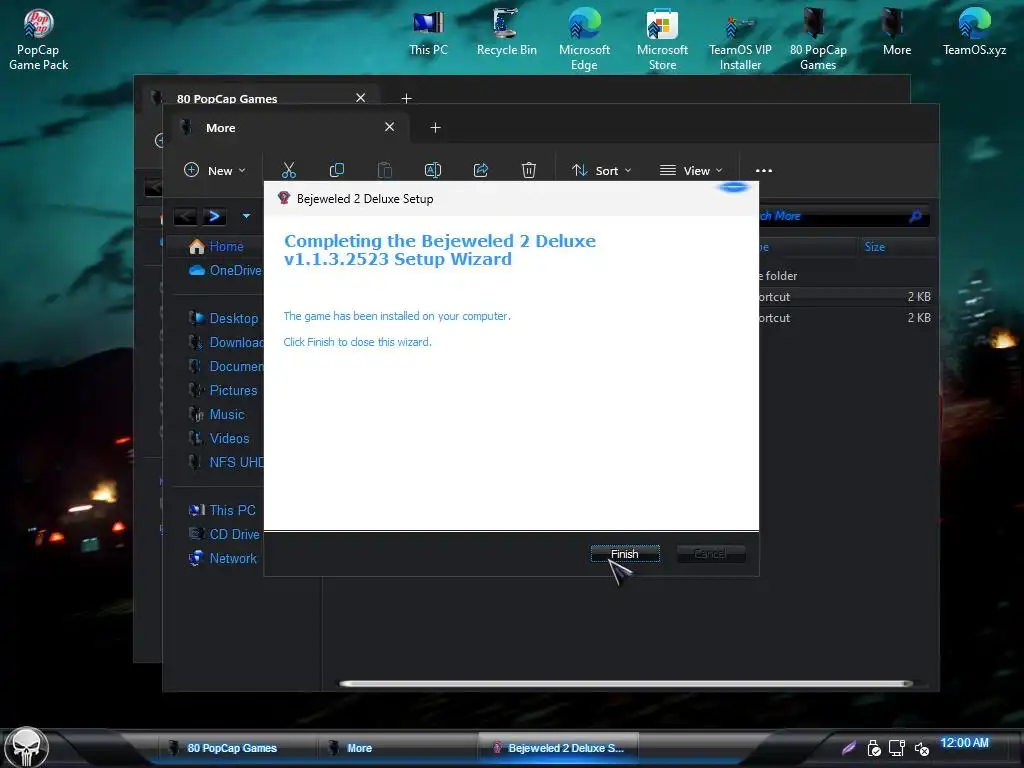
Task: Add a new tab in 80 PopCap Games window
Action: (406, 99)
